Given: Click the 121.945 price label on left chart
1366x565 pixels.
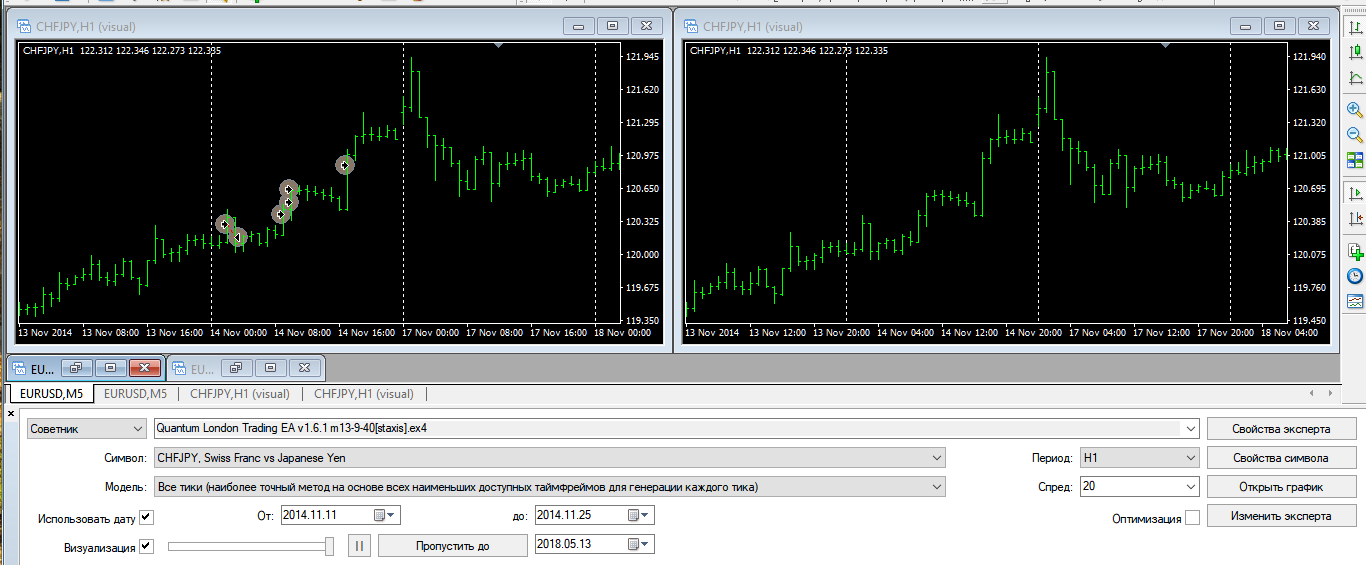Looking at the screenshot, I should coord(642,57).
